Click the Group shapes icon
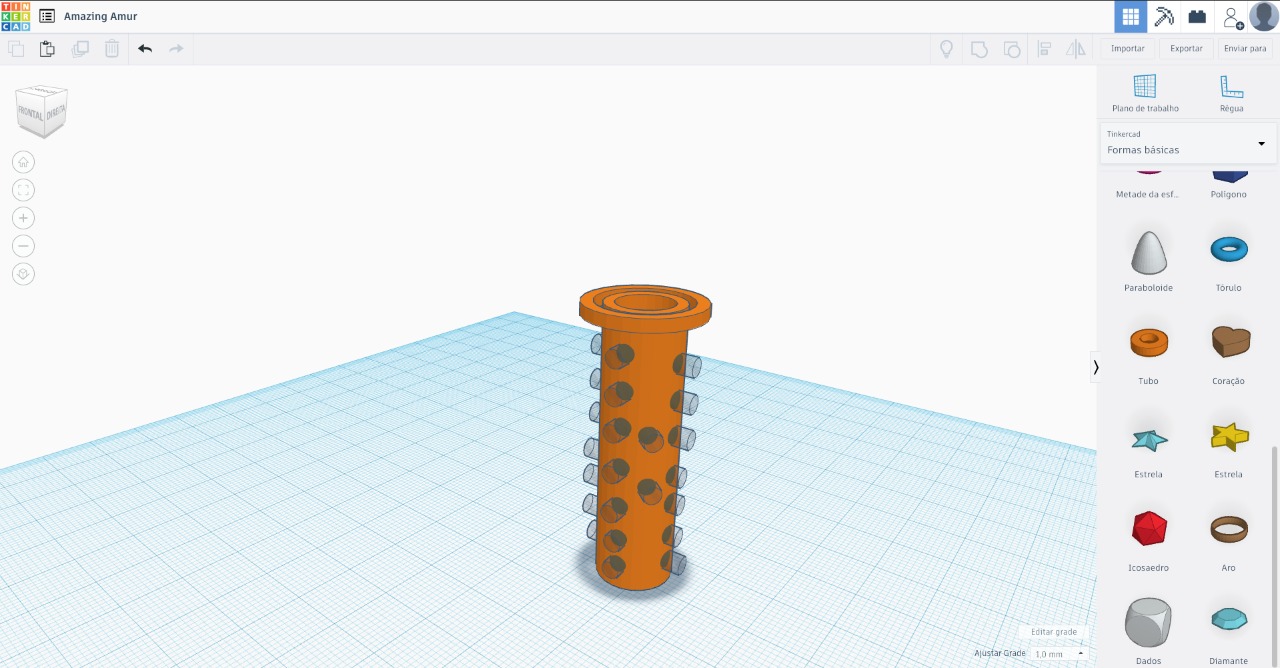 coord(979,48)
